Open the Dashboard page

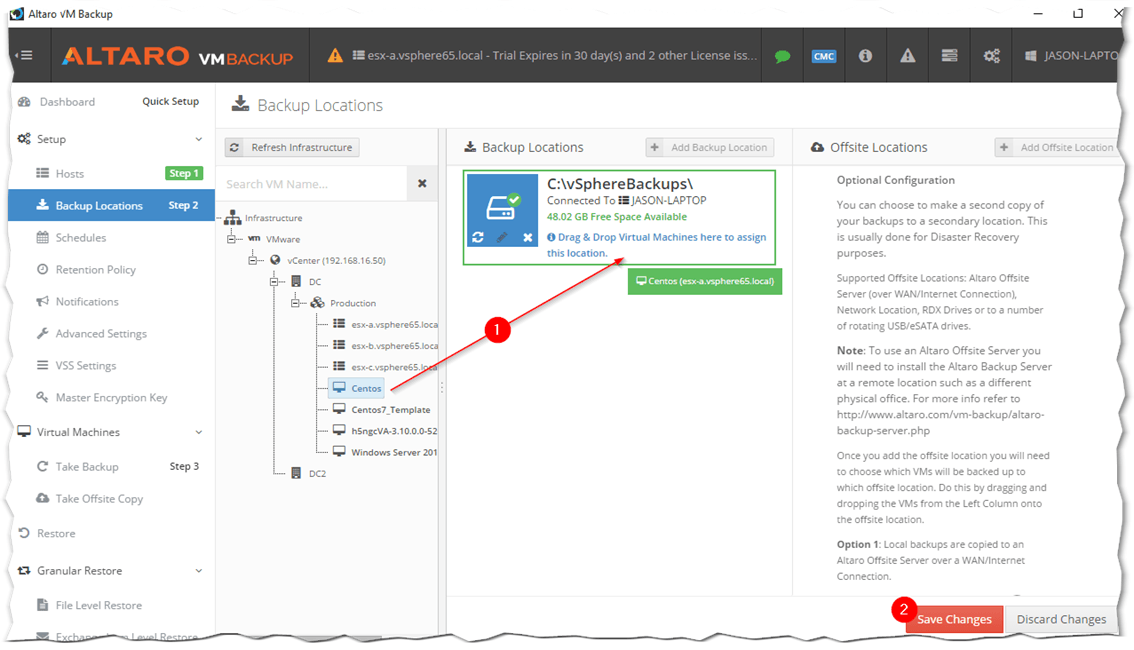67,102
